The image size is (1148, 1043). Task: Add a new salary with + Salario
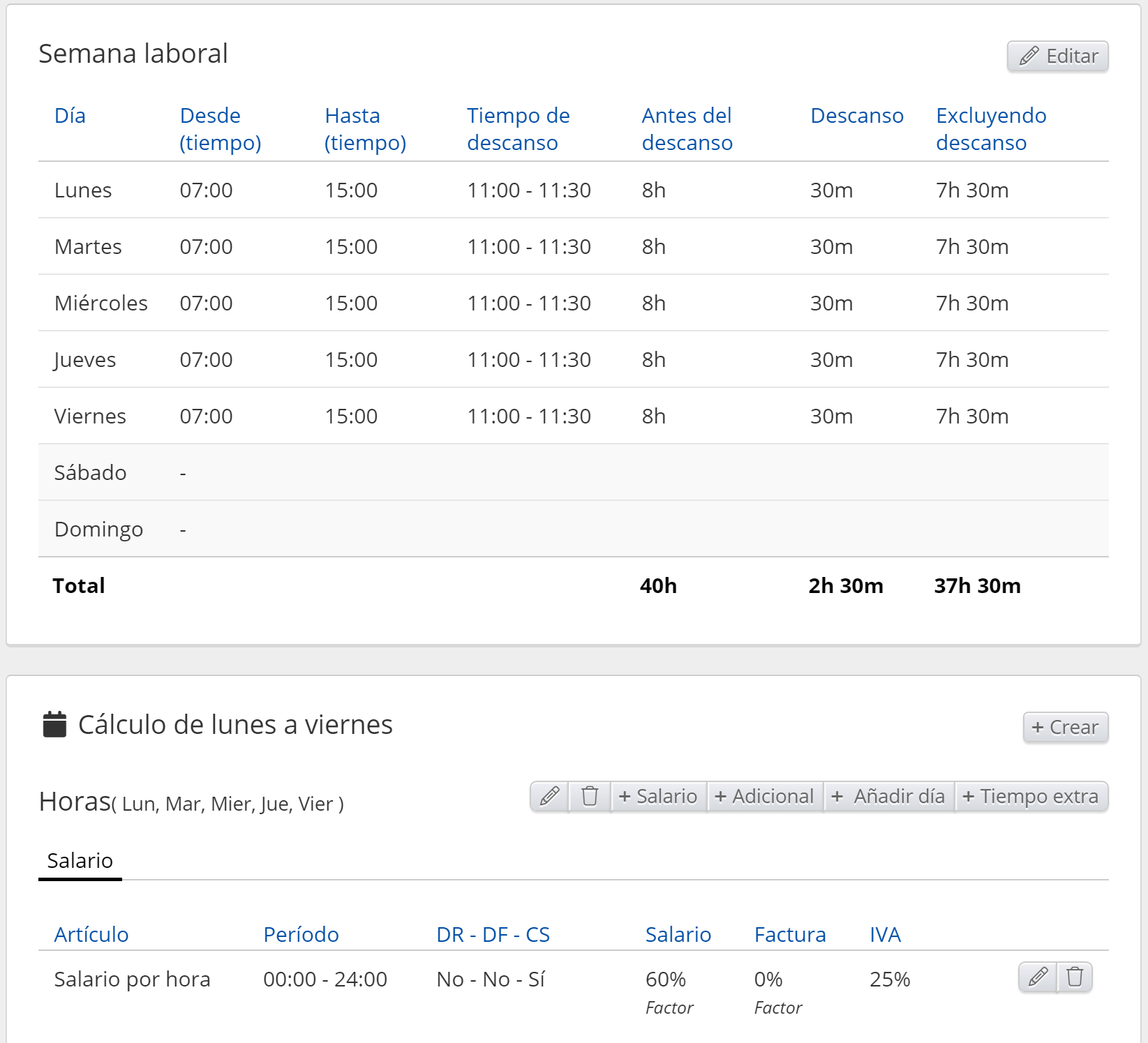(658, 796)
